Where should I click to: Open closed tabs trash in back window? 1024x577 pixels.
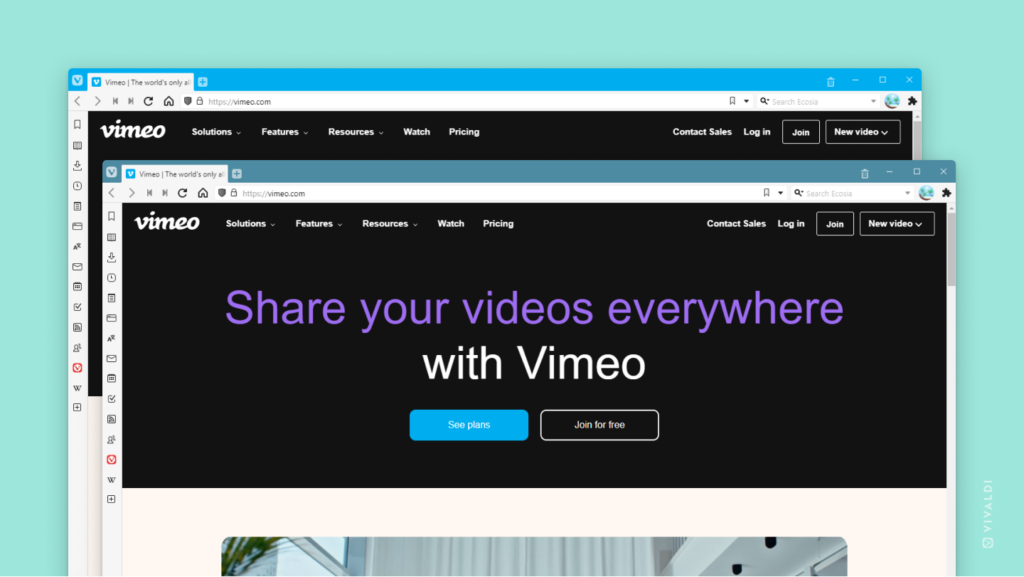tap(831, 82)
